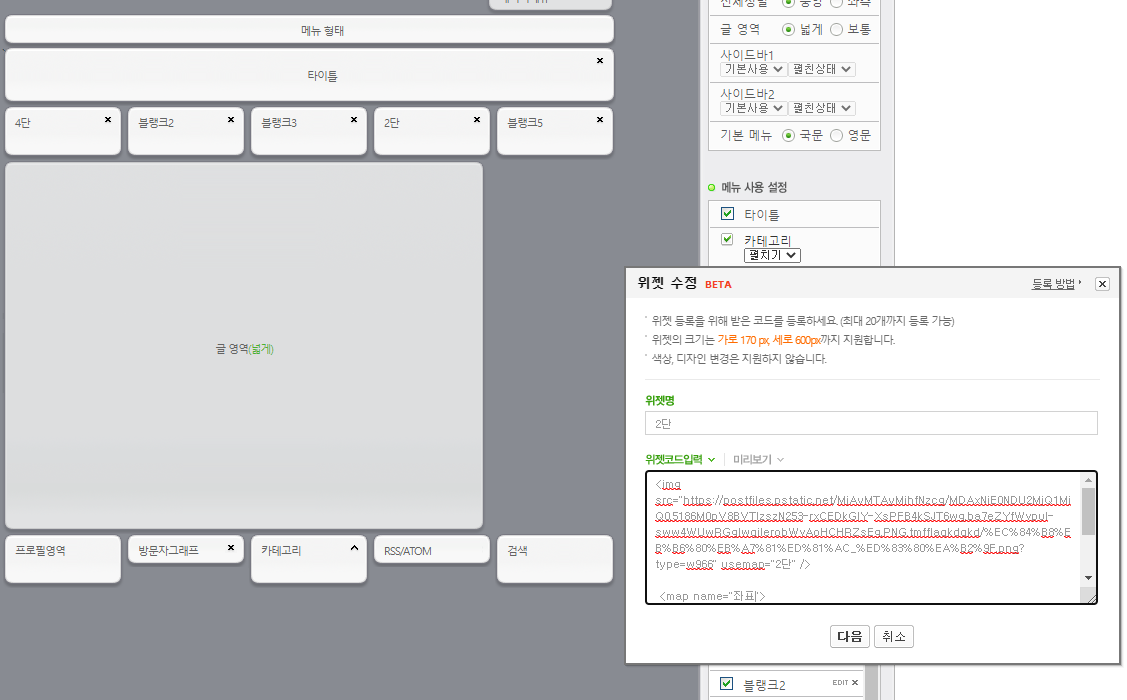Remove the 타이틀 block with its x icon
The image size is (1127, 700).
pyautogui.click(x=599, y=61)
